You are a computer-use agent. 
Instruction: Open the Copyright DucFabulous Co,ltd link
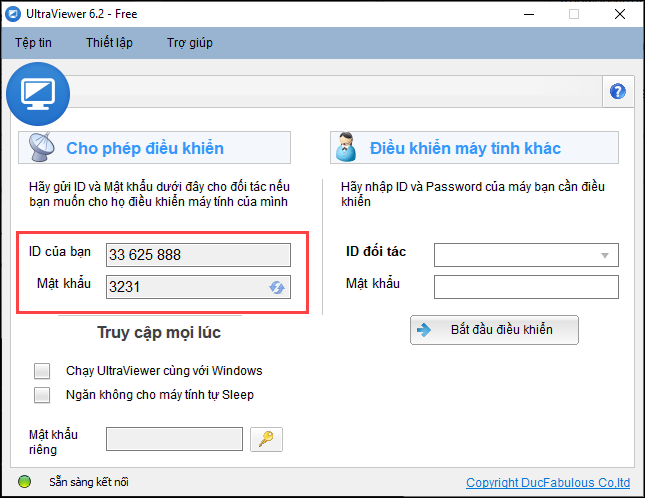point(548,482)
